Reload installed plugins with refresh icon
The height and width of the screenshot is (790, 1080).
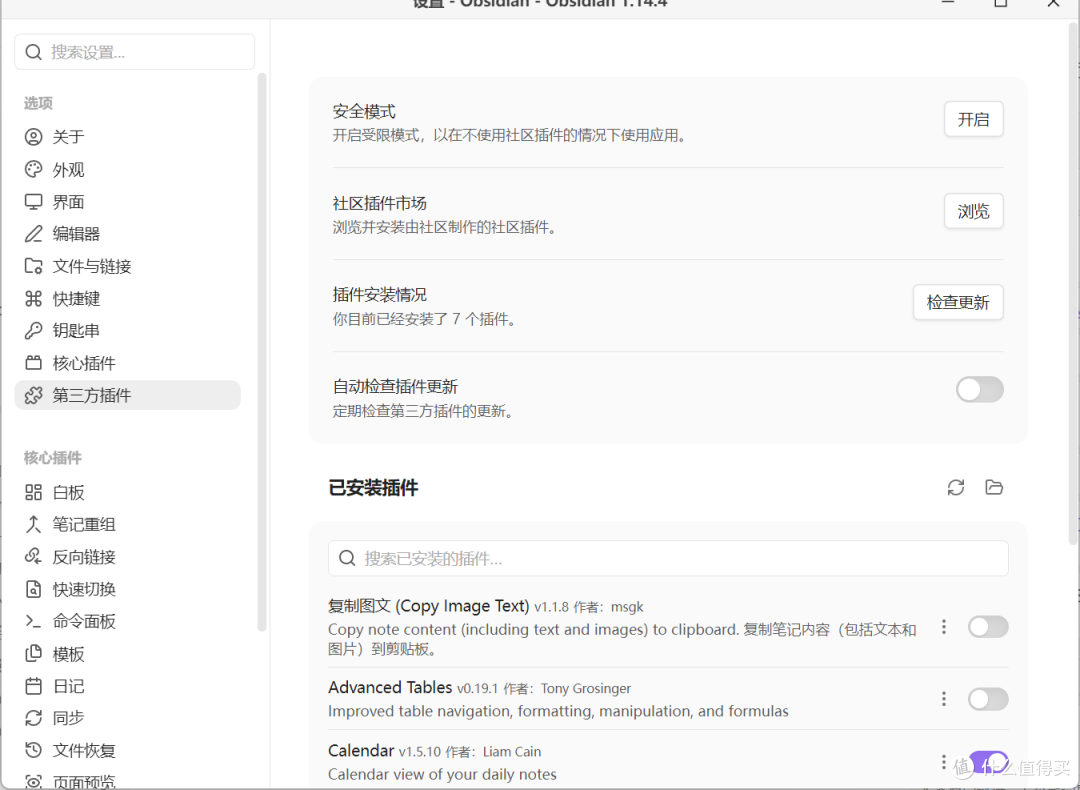pos(955,488)
